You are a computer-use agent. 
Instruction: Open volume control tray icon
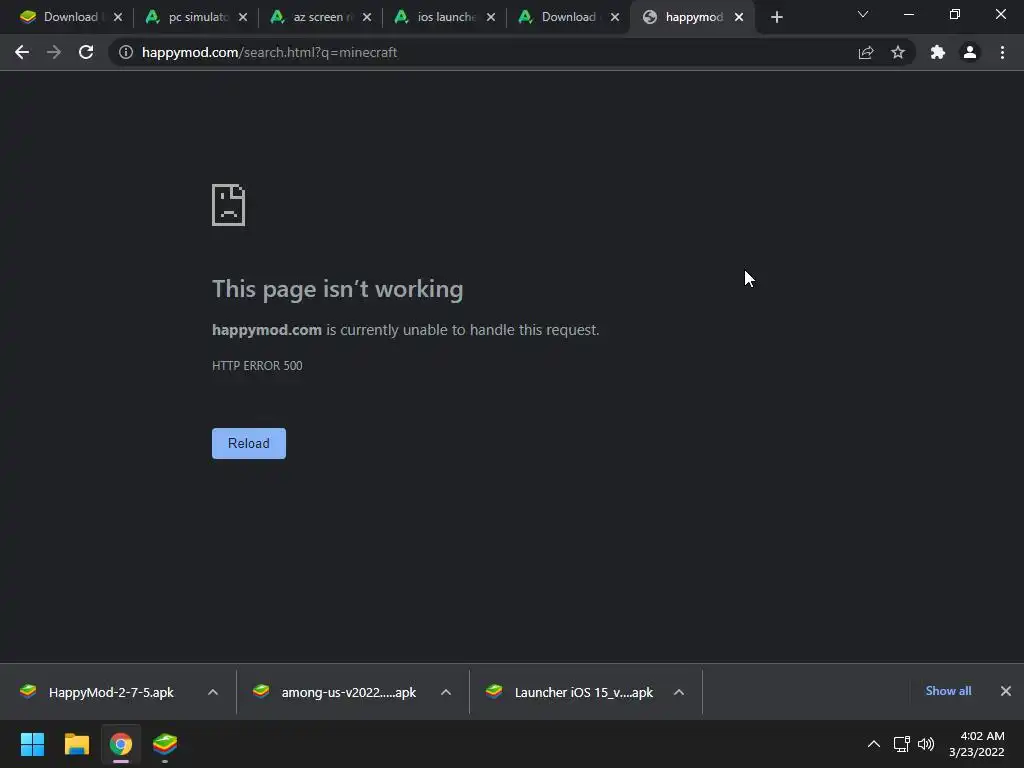click(926, 744)
